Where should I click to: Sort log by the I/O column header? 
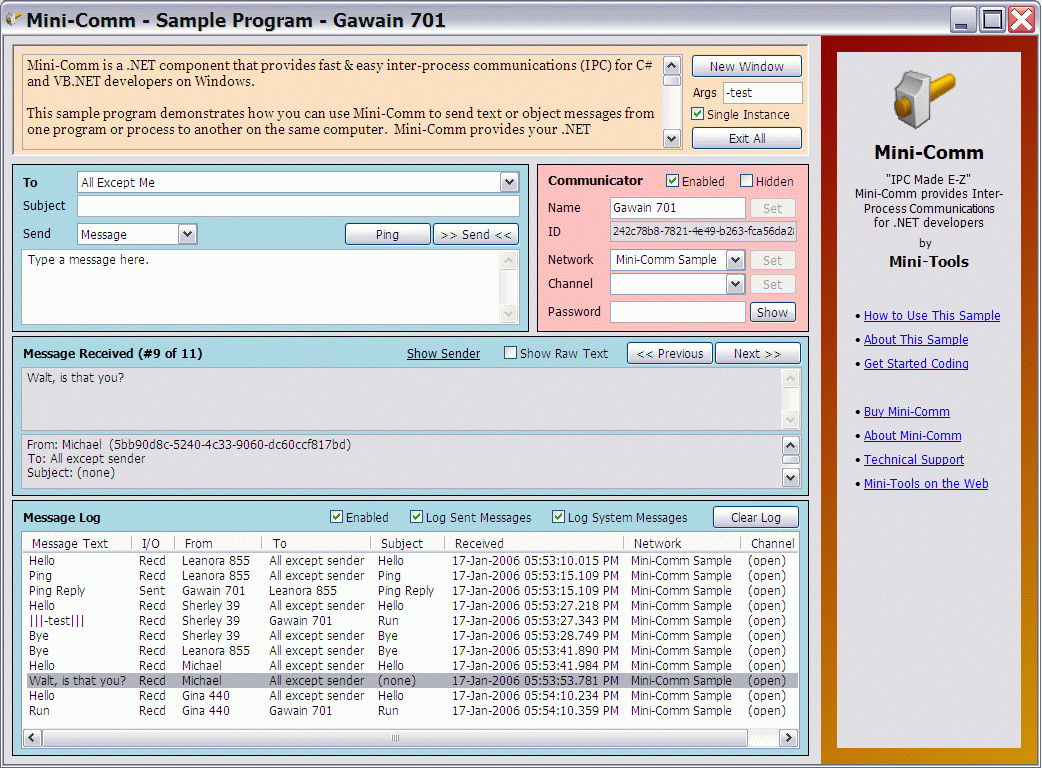tap(152, 543)
